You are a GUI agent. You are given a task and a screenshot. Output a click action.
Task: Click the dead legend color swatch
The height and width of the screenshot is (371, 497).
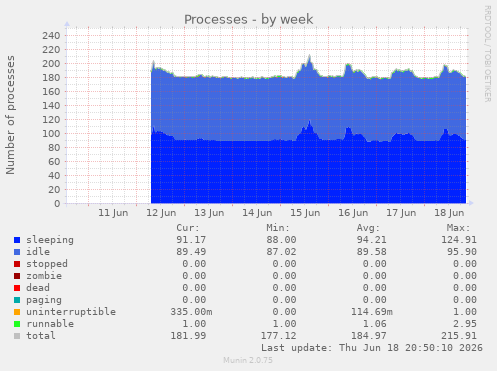point(17,288)
